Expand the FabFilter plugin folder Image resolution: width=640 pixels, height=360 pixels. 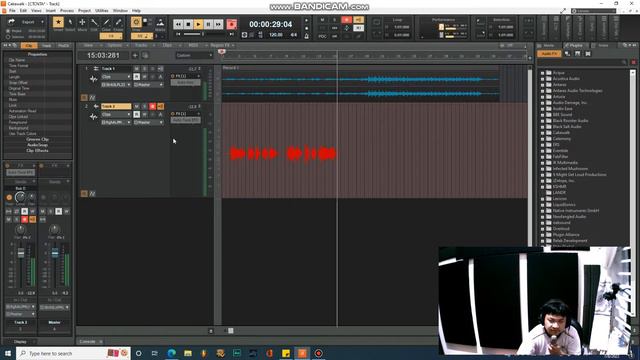click(542, 157)
